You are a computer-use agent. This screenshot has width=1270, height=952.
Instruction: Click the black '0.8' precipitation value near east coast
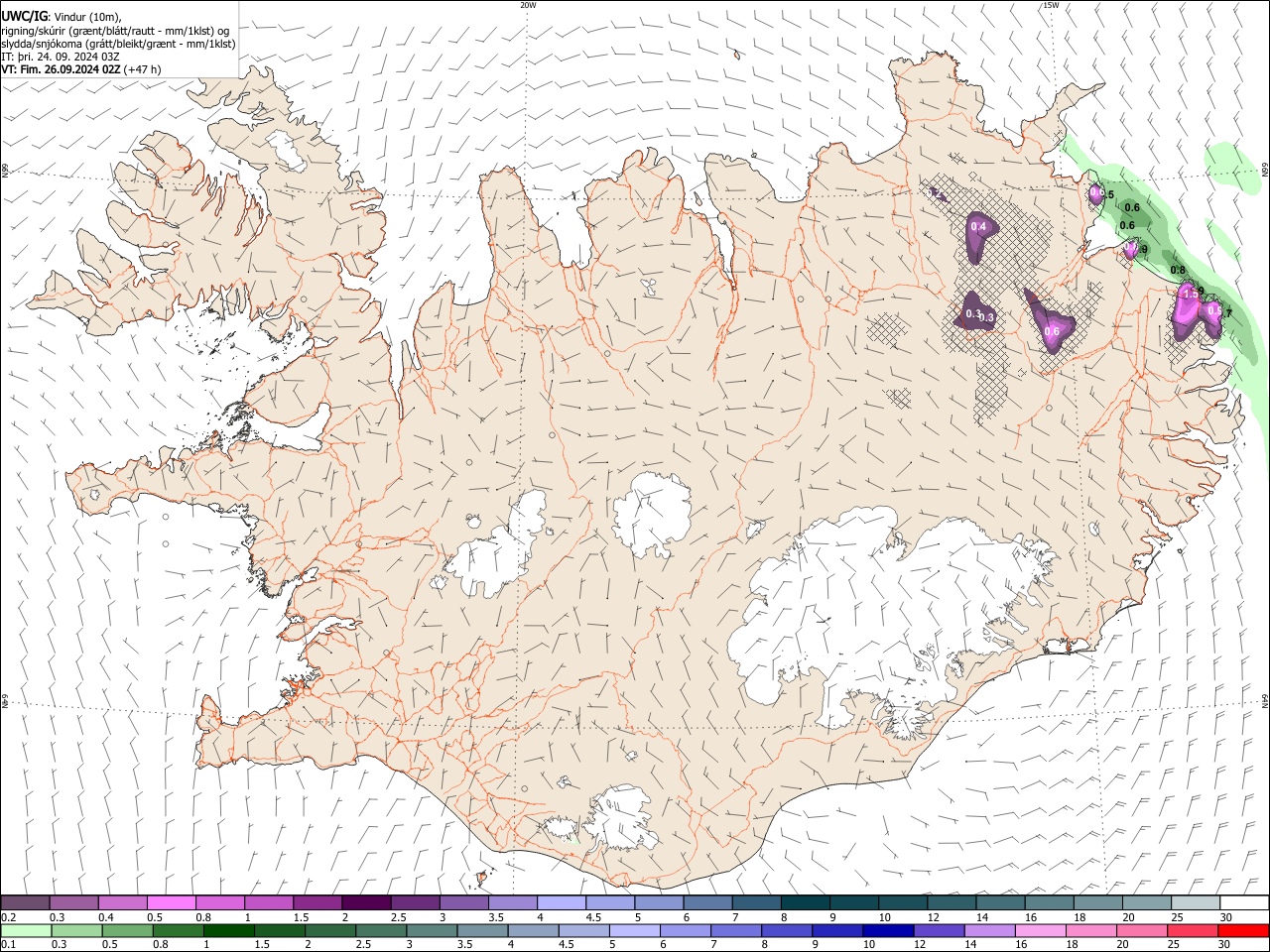(x=1179, y=270)
